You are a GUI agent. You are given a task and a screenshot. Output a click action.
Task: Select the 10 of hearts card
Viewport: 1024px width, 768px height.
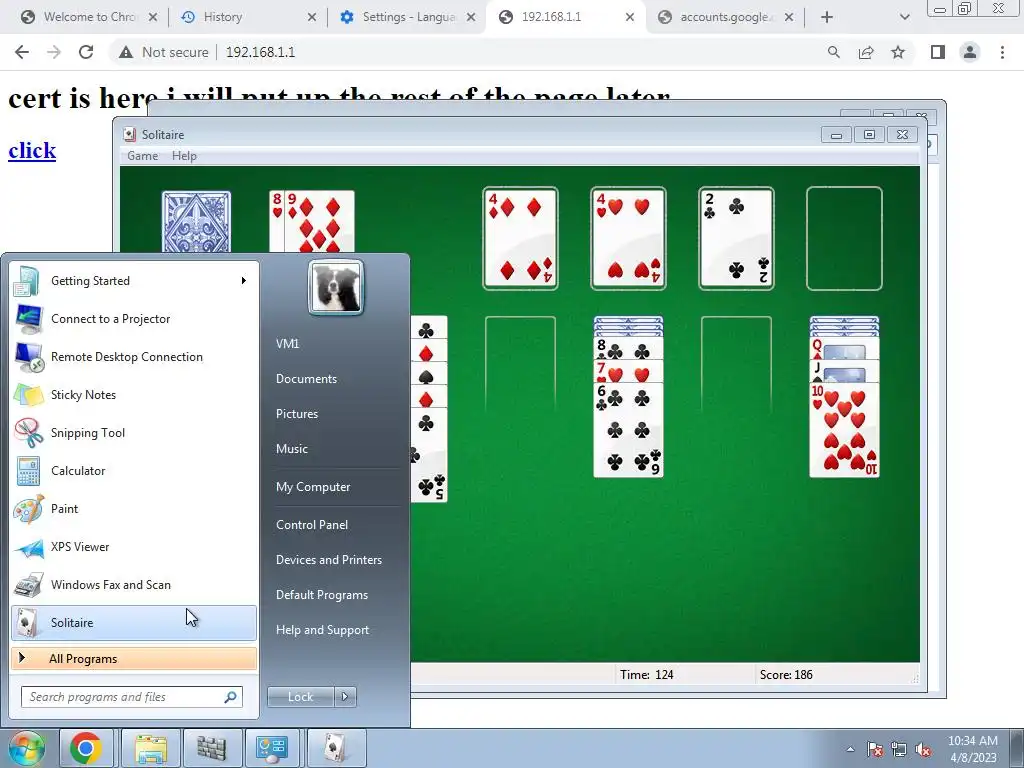click(x=844, y=431)
